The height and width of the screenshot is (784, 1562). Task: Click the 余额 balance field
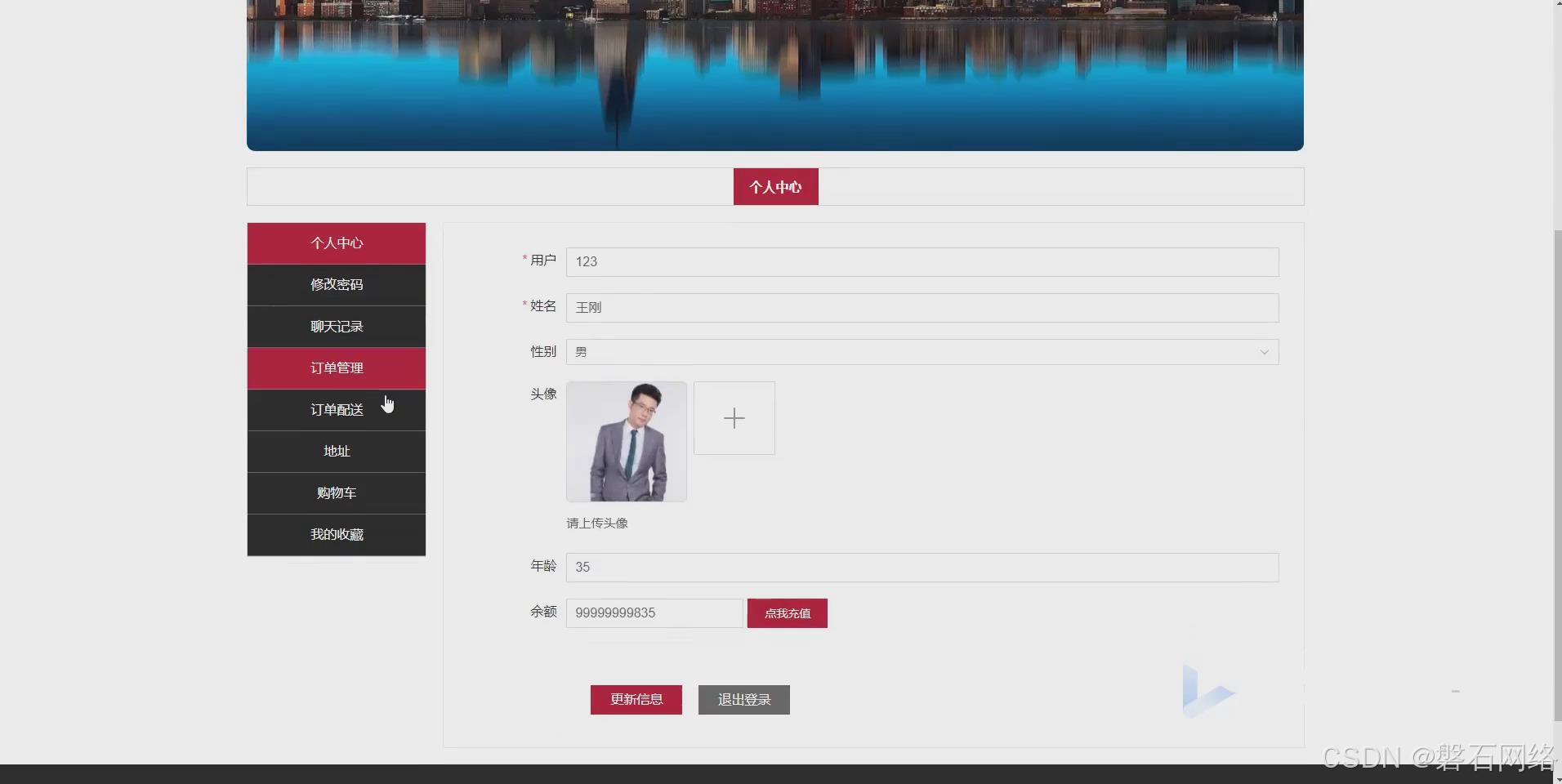click(x=654, y=613)
